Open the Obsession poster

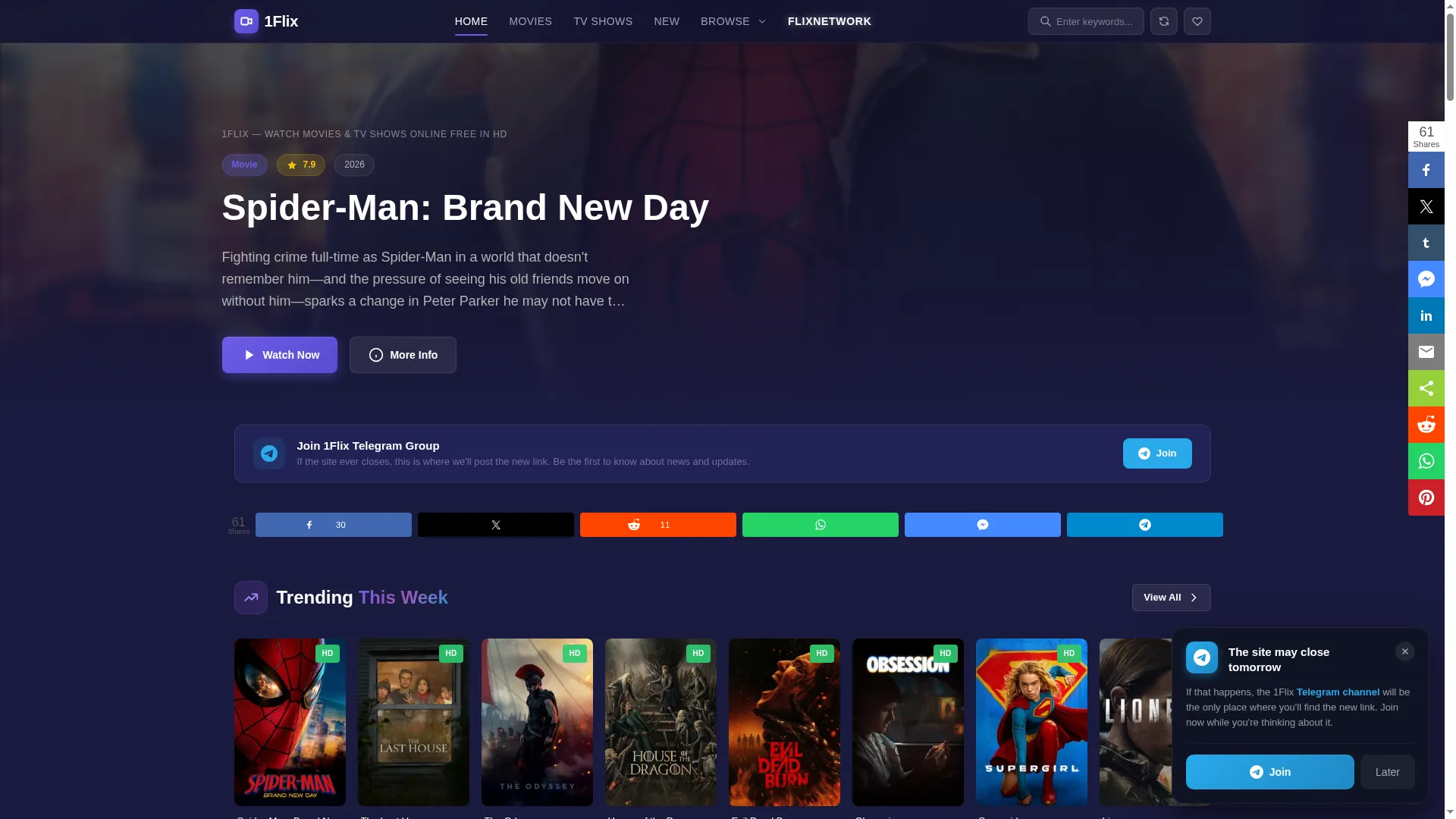908,722
